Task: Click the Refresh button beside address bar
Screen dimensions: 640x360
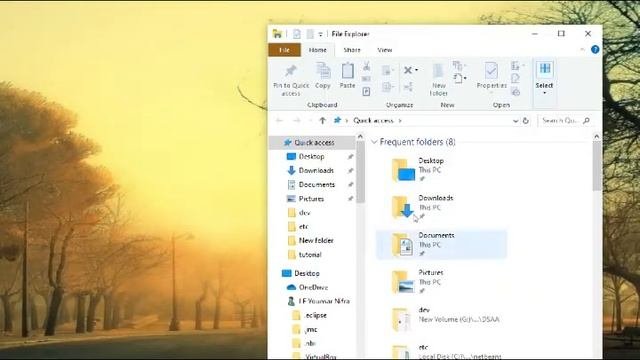Action: (526, 121)
